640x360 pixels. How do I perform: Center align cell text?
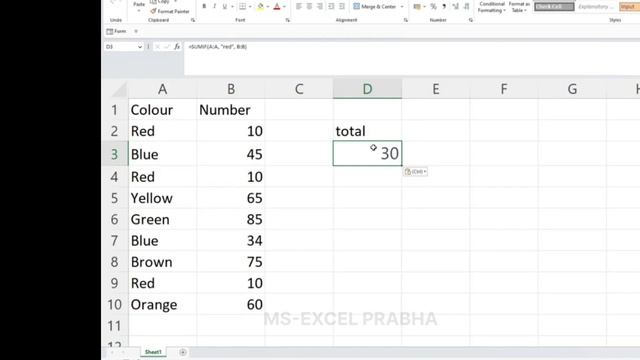click(309, 7)
